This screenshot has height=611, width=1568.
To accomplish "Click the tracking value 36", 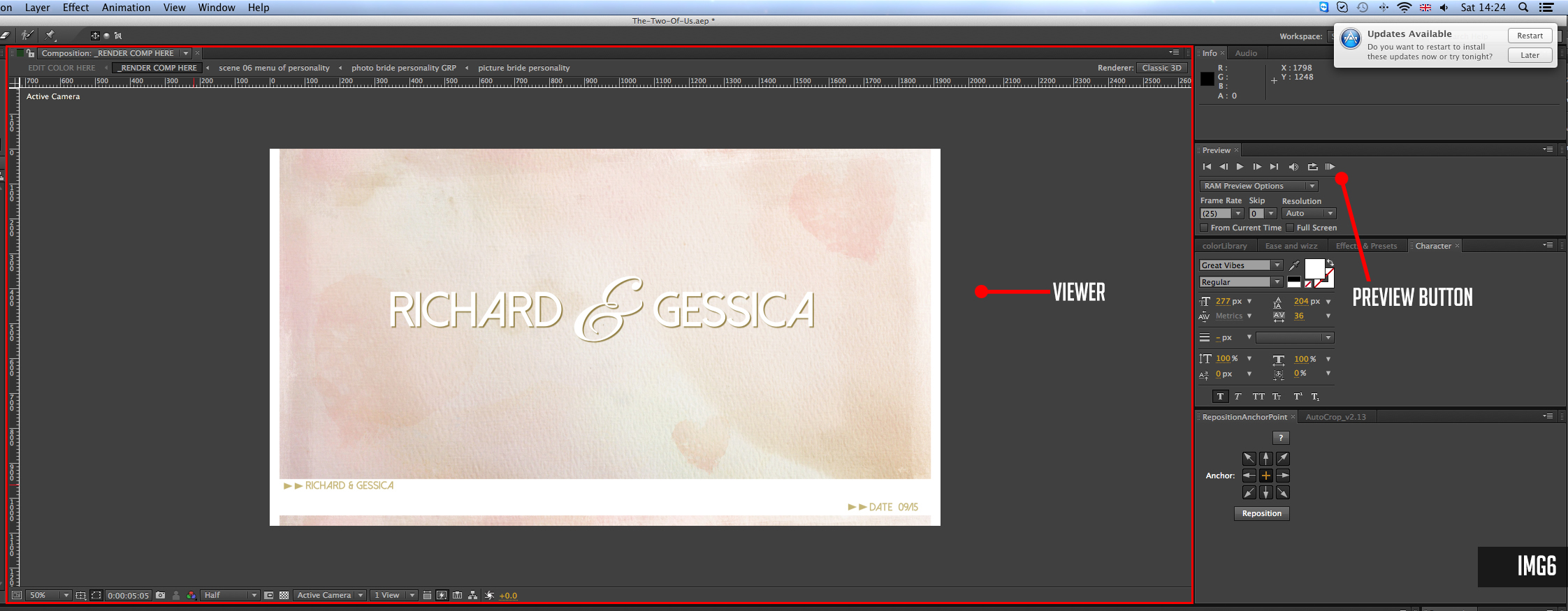I will pos(1299,316).
